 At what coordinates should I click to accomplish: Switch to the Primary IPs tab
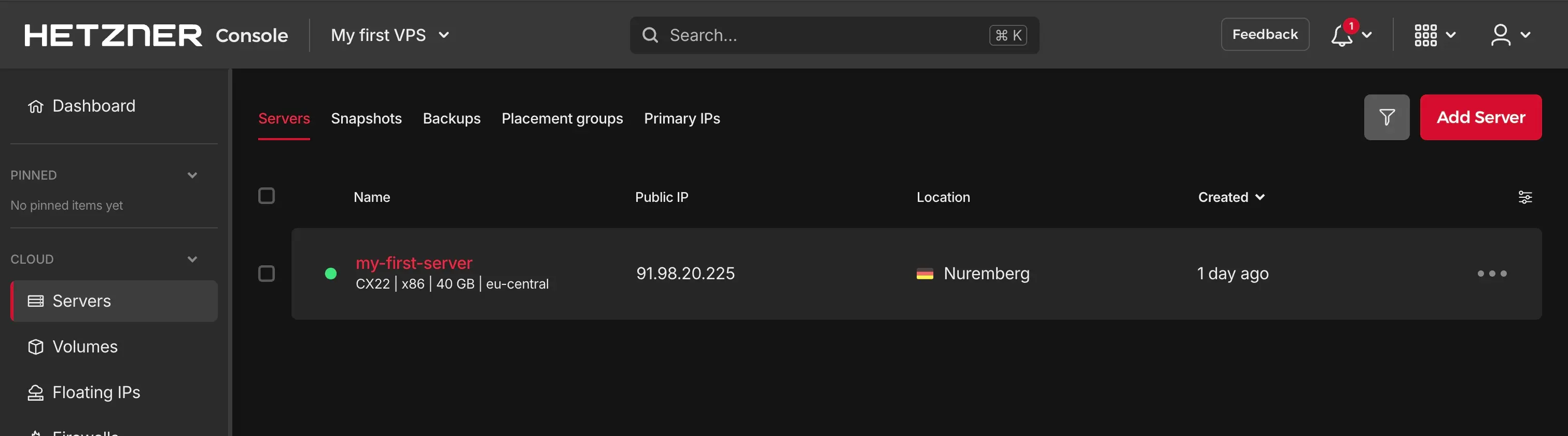[x=682, y=118]
